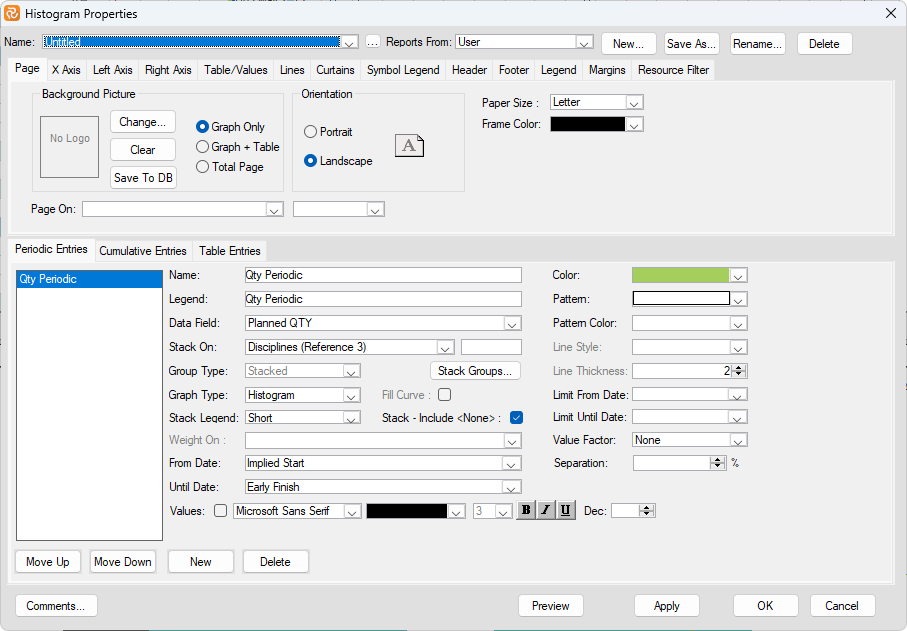The image size is (907, 631).
Task: Click the ellipsis button beside the Name field
Action: click(x=371, y=42)
